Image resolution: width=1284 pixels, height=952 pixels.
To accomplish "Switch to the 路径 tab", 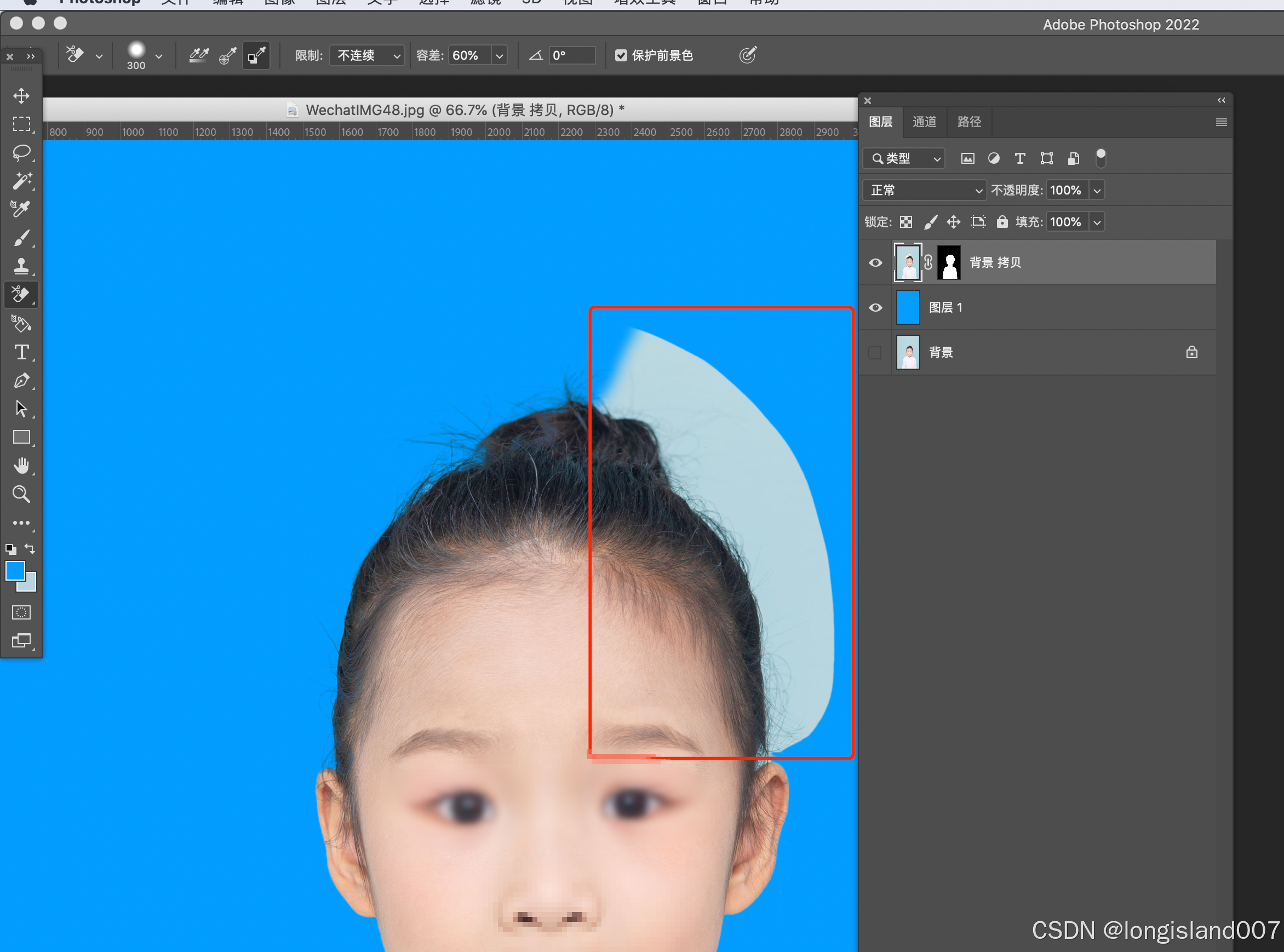I will pyautogui.click(x=969, y=122).
